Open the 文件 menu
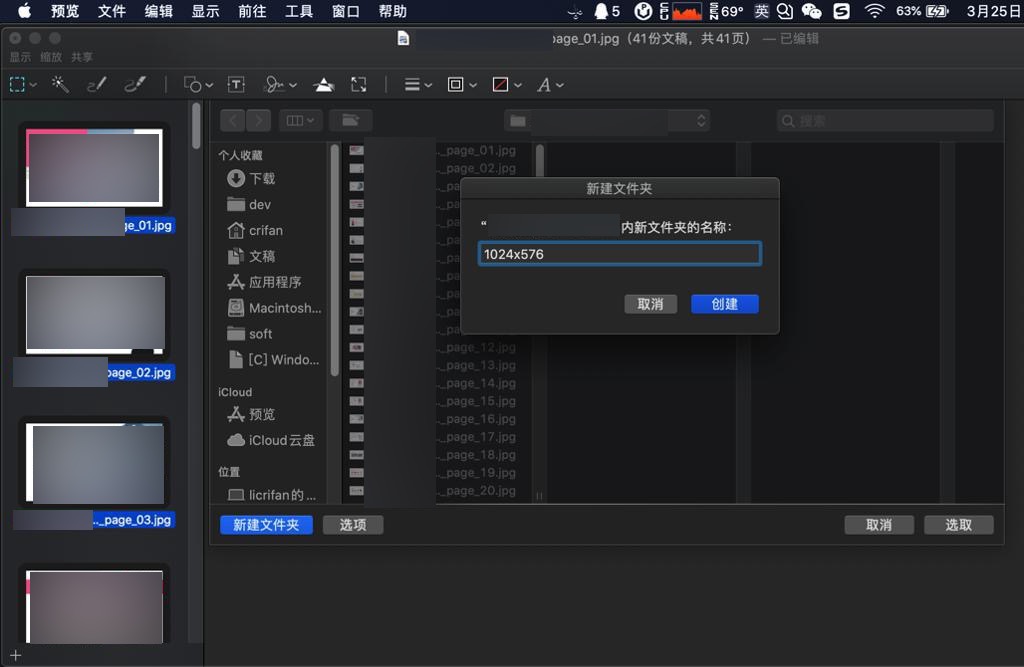The height and width of the screenshot is (667, 1024). (x=112, y=11)
